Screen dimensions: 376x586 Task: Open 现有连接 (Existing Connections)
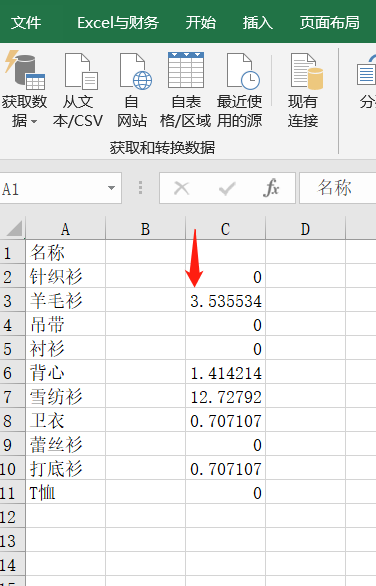(303, 90)
